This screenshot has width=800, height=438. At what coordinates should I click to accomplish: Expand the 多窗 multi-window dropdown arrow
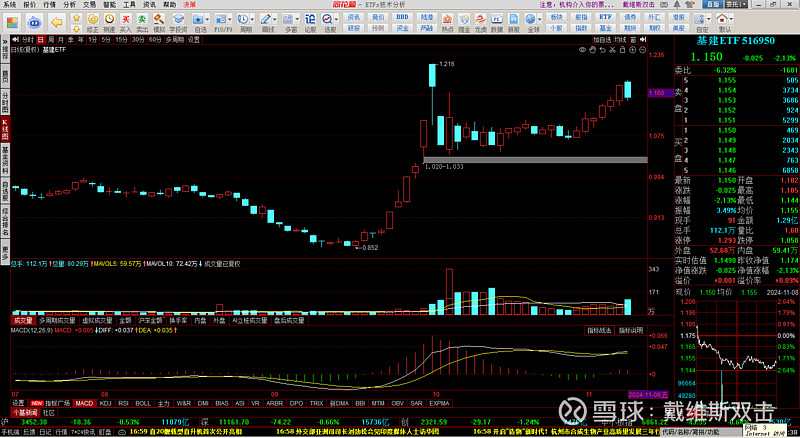point(297,19)
